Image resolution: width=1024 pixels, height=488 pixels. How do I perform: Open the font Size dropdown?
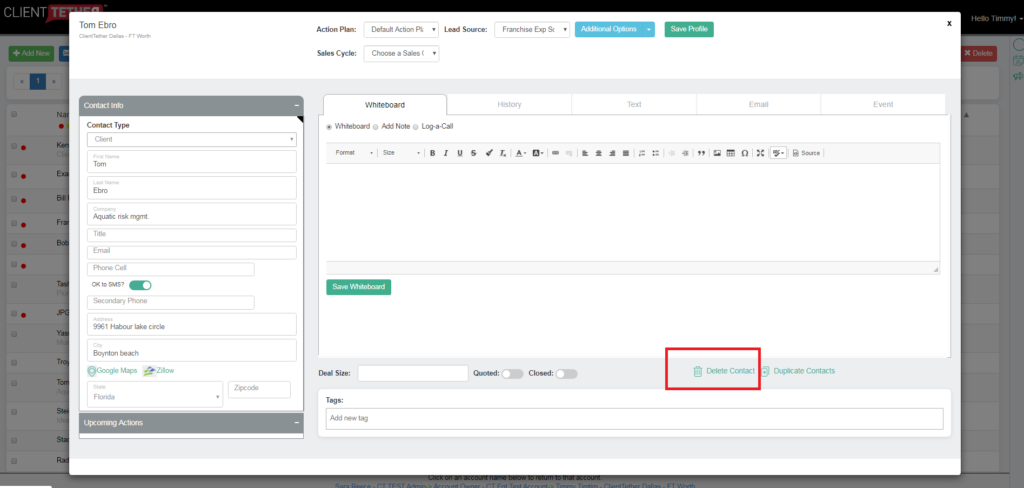click(401, 153)
